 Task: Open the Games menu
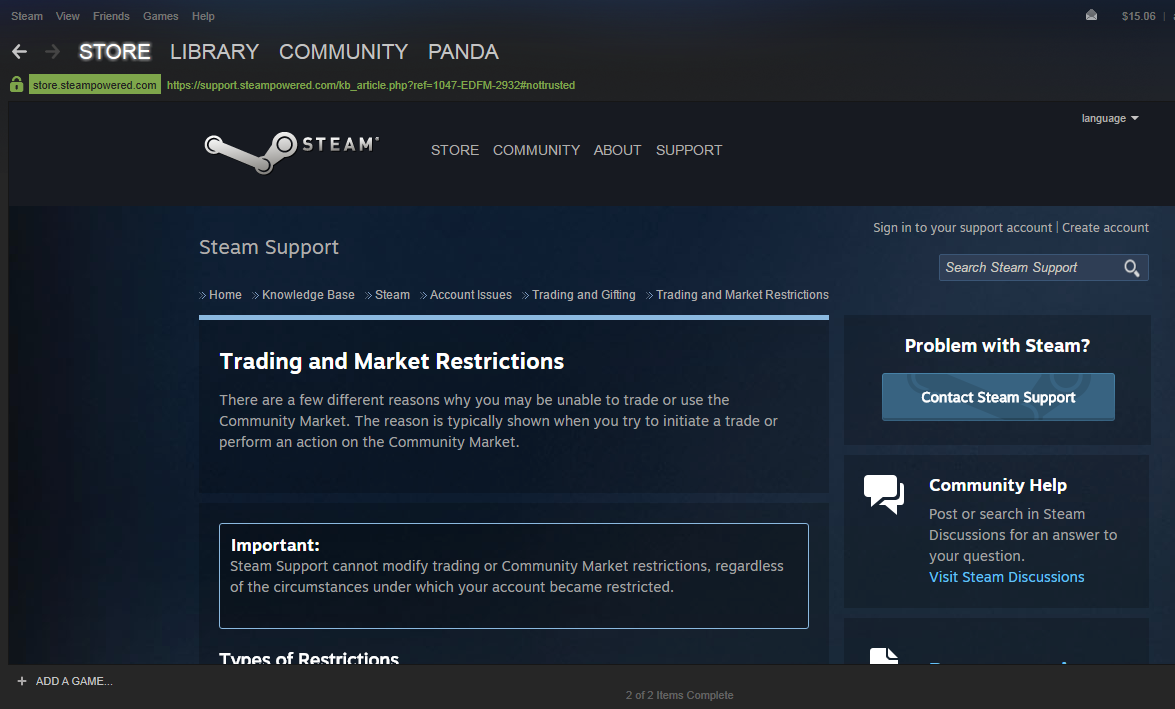pos(160,16)
